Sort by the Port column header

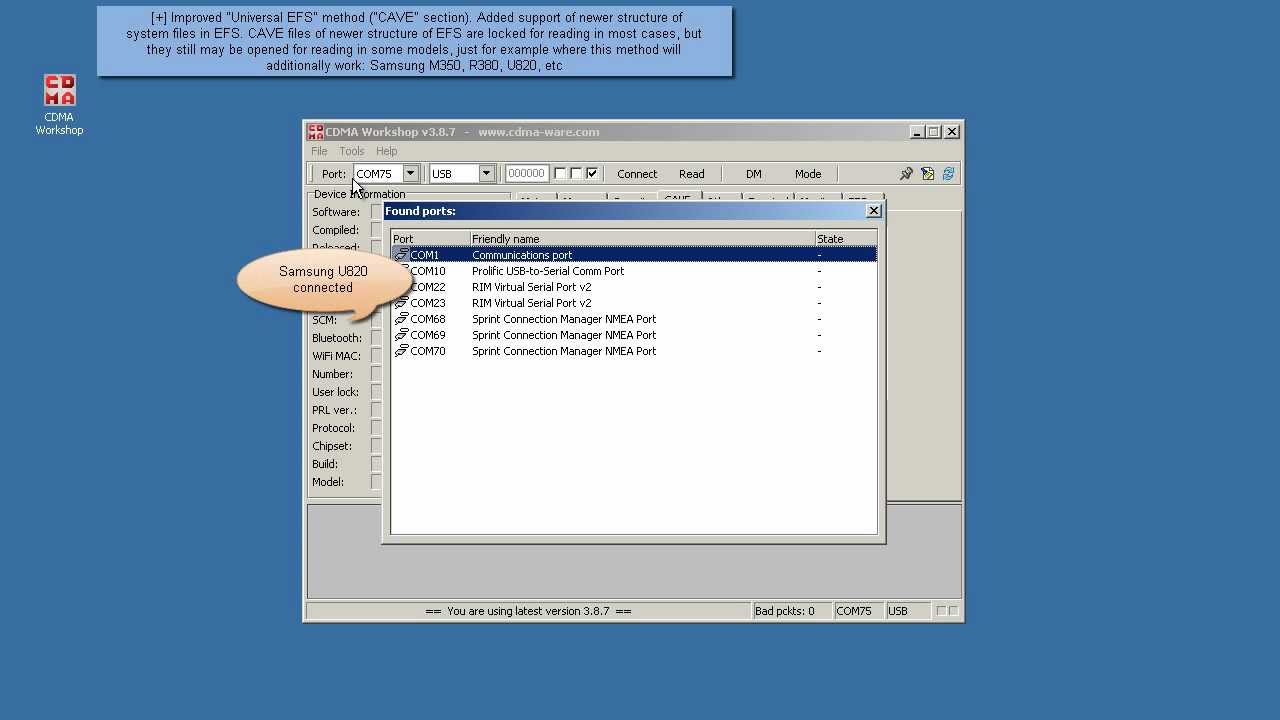(x=430, y=239)
